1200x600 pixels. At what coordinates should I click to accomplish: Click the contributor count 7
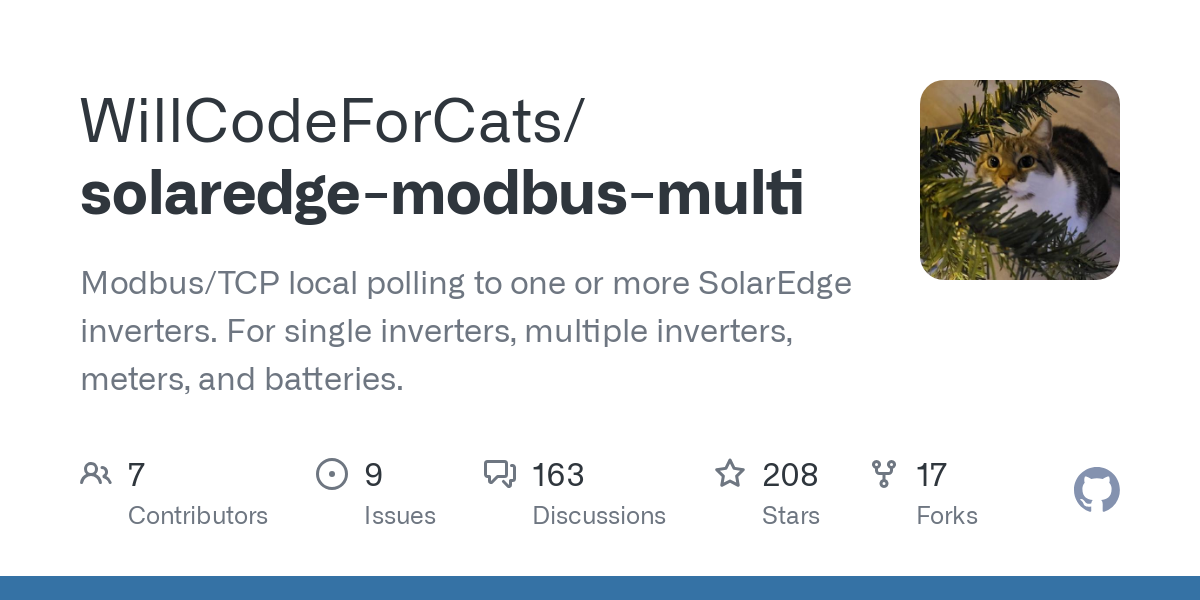(137, 475)
